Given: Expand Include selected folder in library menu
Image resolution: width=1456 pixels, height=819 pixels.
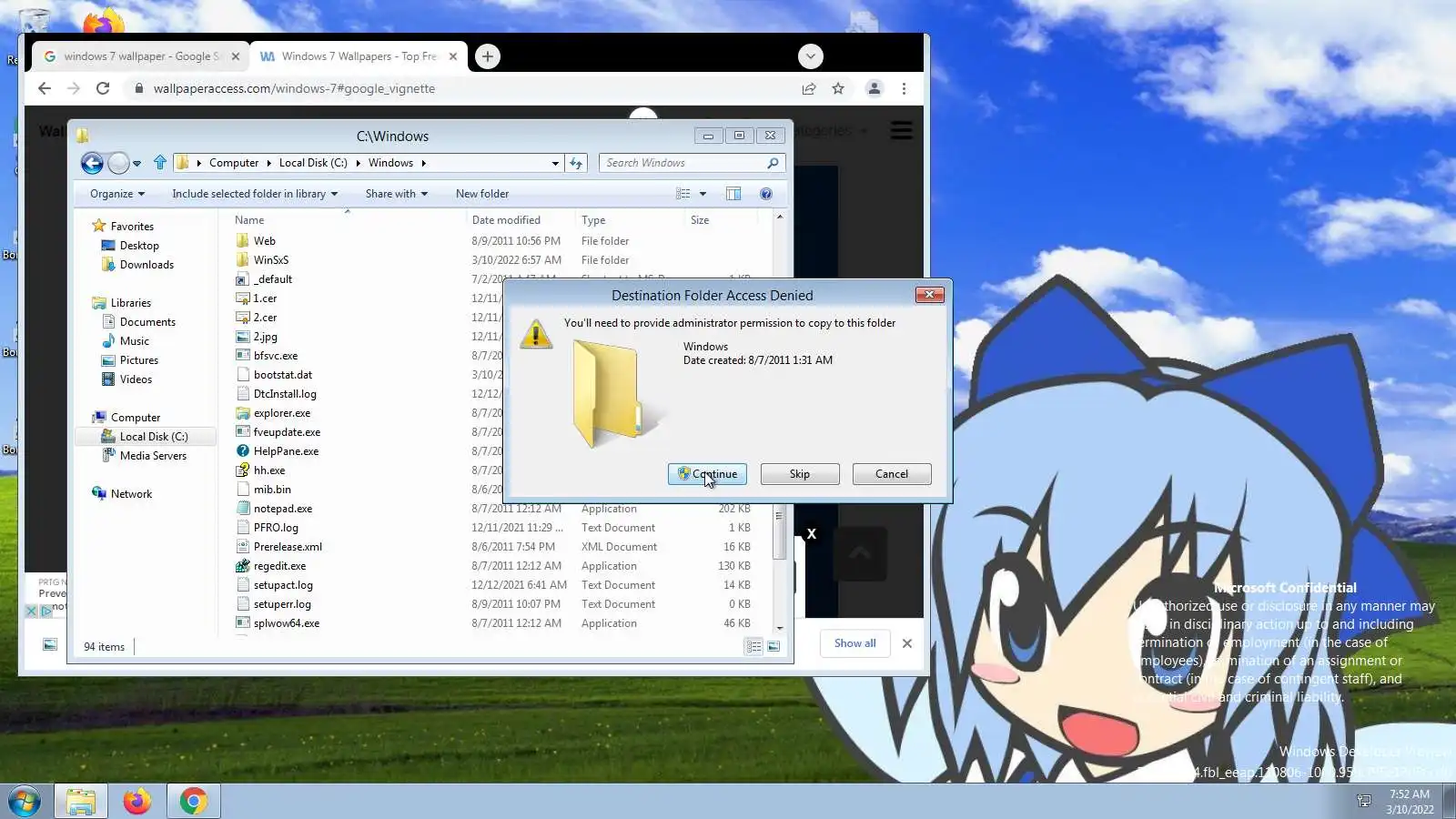Looking at the screenshot, I should pos(255,194).
